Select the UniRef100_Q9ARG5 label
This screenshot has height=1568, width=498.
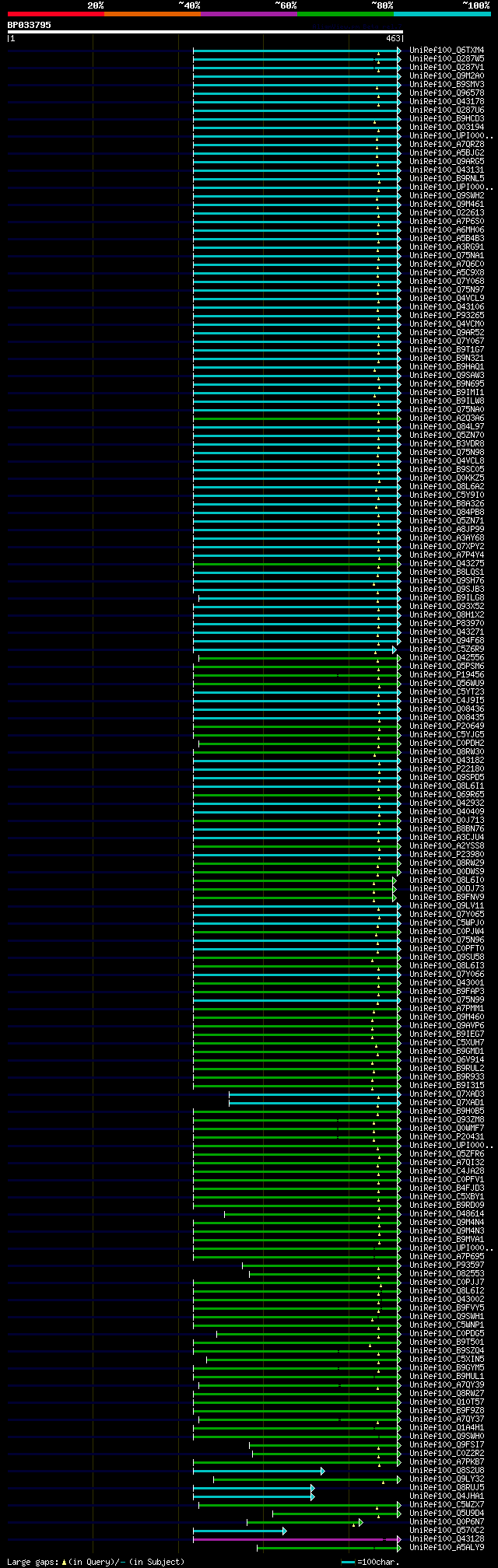pyautogui.click(x=447, y=161)
